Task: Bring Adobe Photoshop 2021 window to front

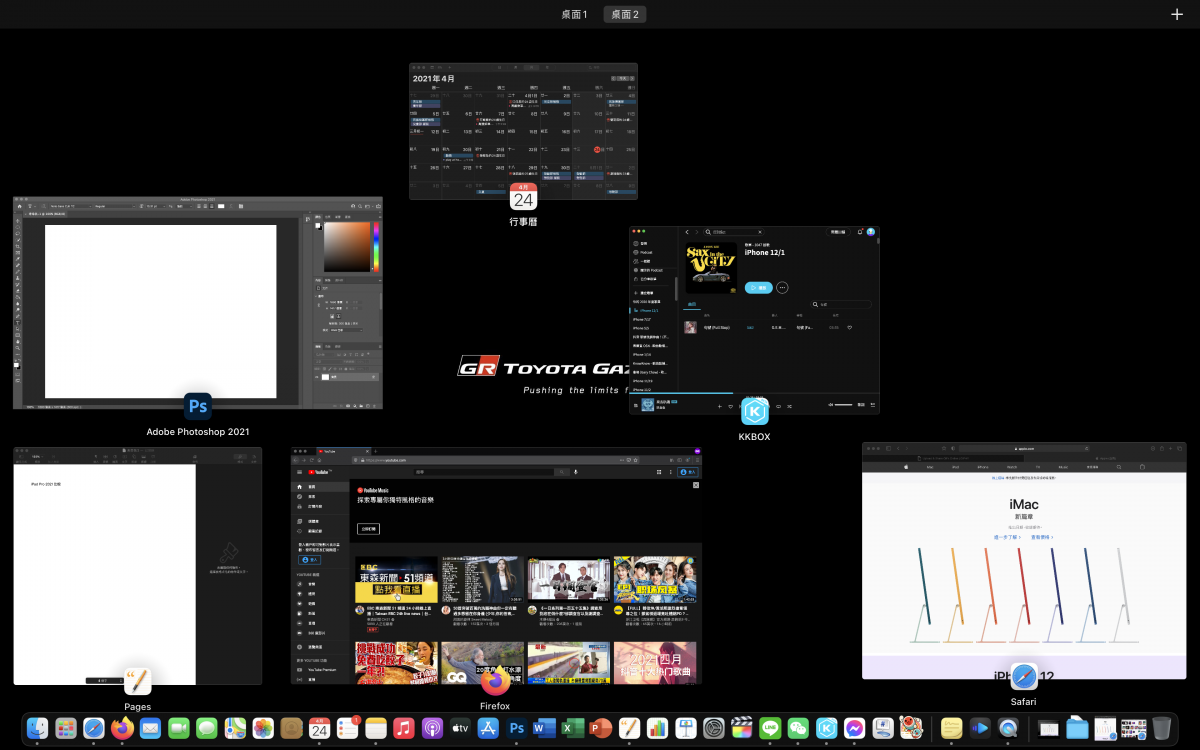Action: (x=198, y=303)
